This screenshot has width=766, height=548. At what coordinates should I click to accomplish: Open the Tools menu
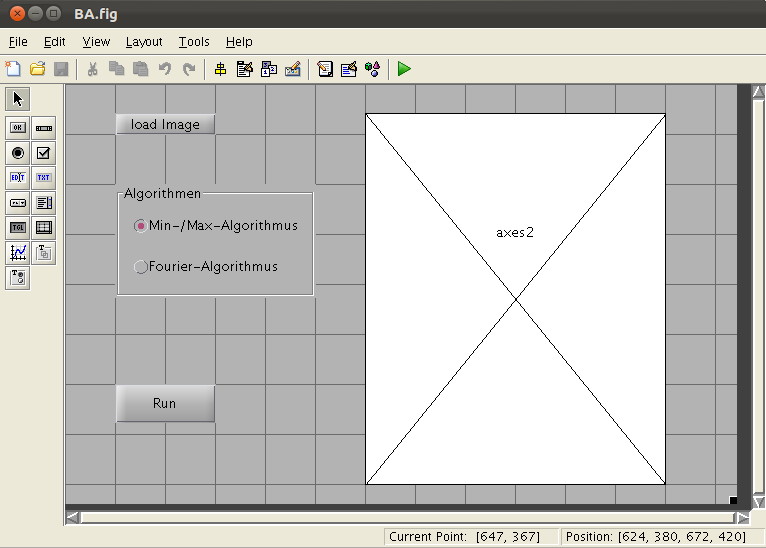[194, 42]
